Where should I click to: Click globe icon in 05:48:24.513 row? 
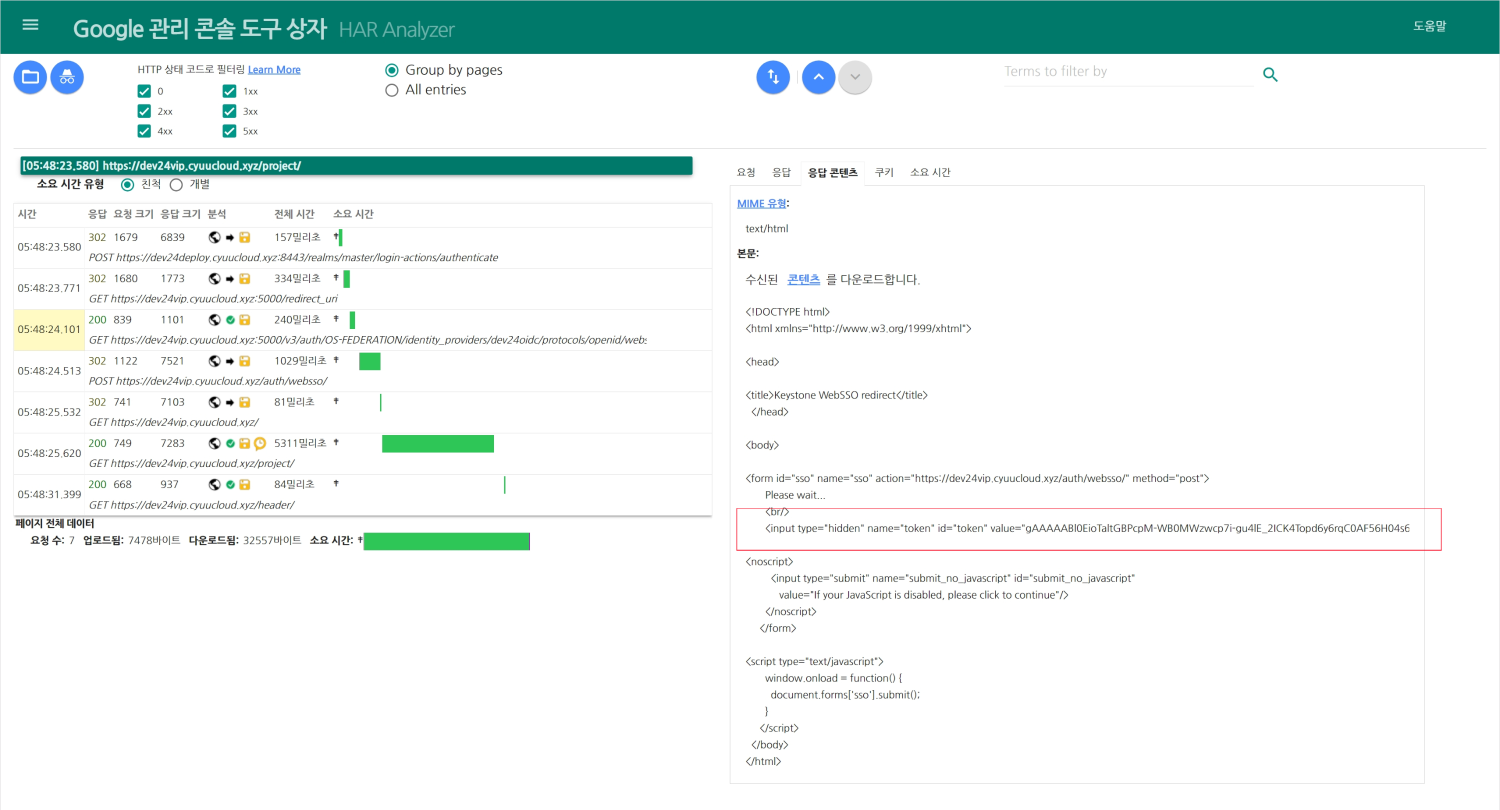click(x=214, y=361)
